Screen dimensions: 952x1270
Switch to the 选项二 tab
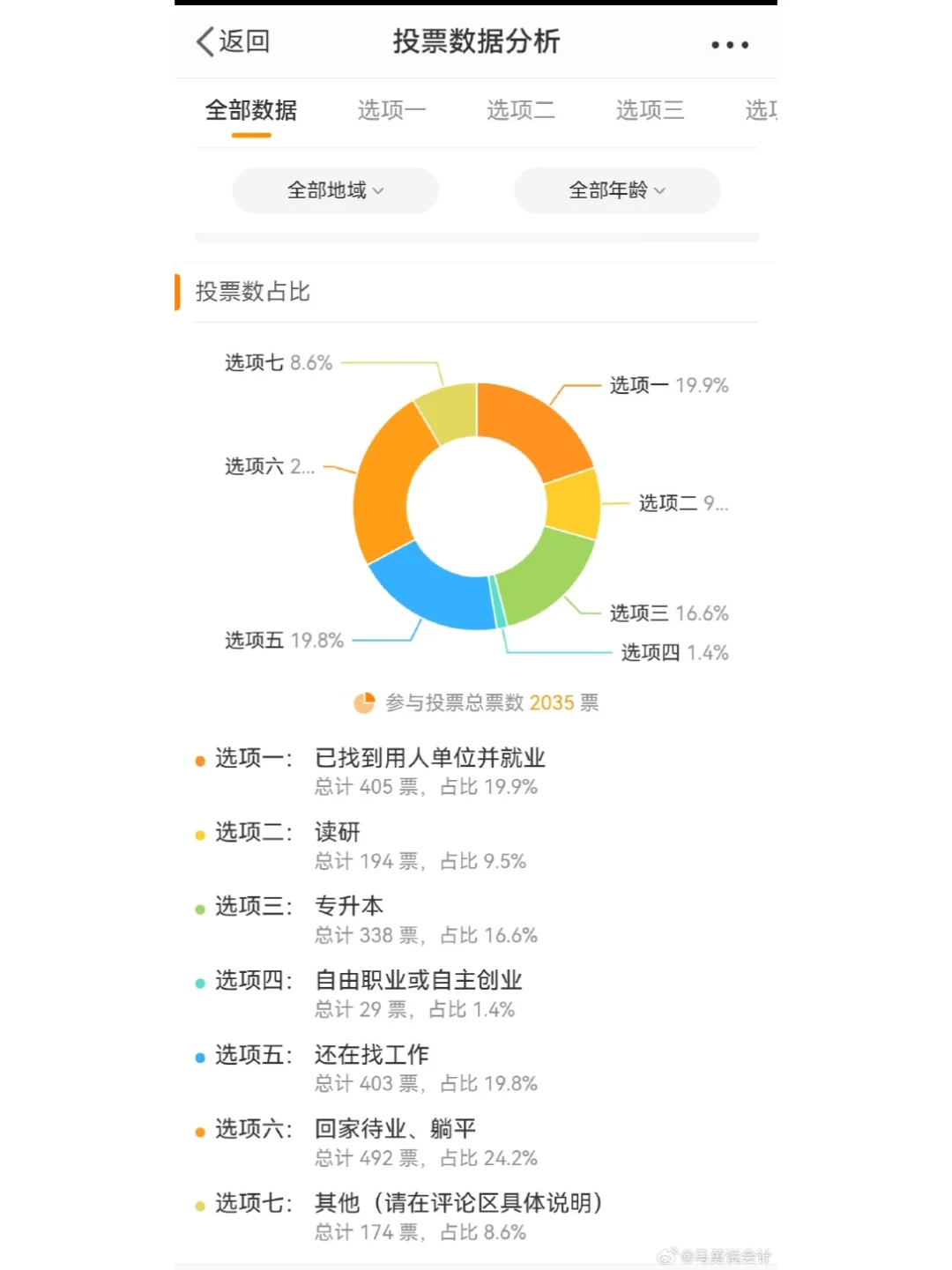pos(521,110)
